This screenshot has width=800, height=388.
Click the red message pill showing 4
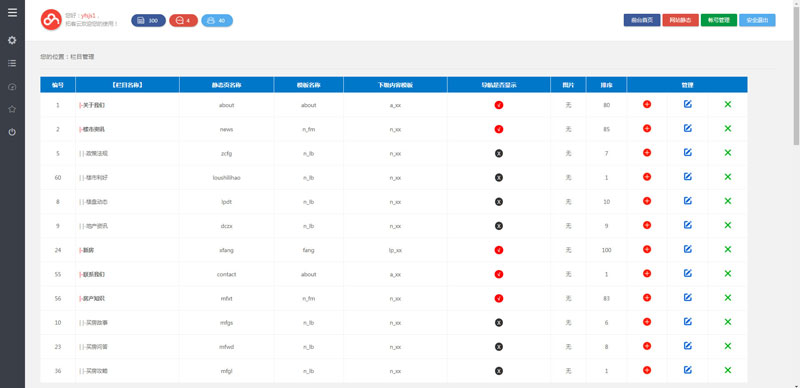[184, 20]
